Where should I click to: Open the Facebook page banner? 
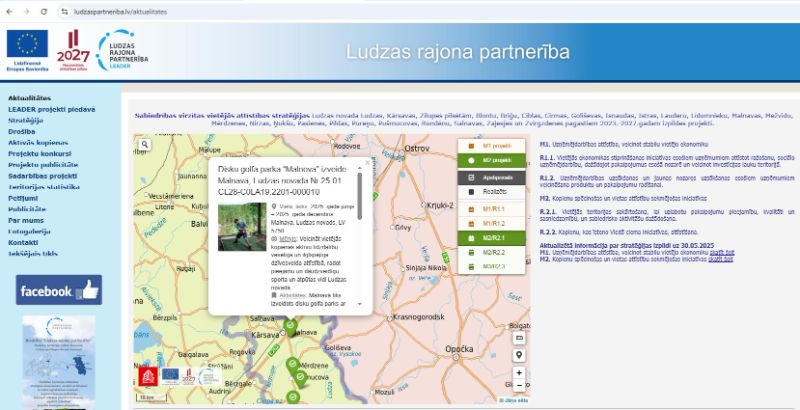(x=59, y=291)
